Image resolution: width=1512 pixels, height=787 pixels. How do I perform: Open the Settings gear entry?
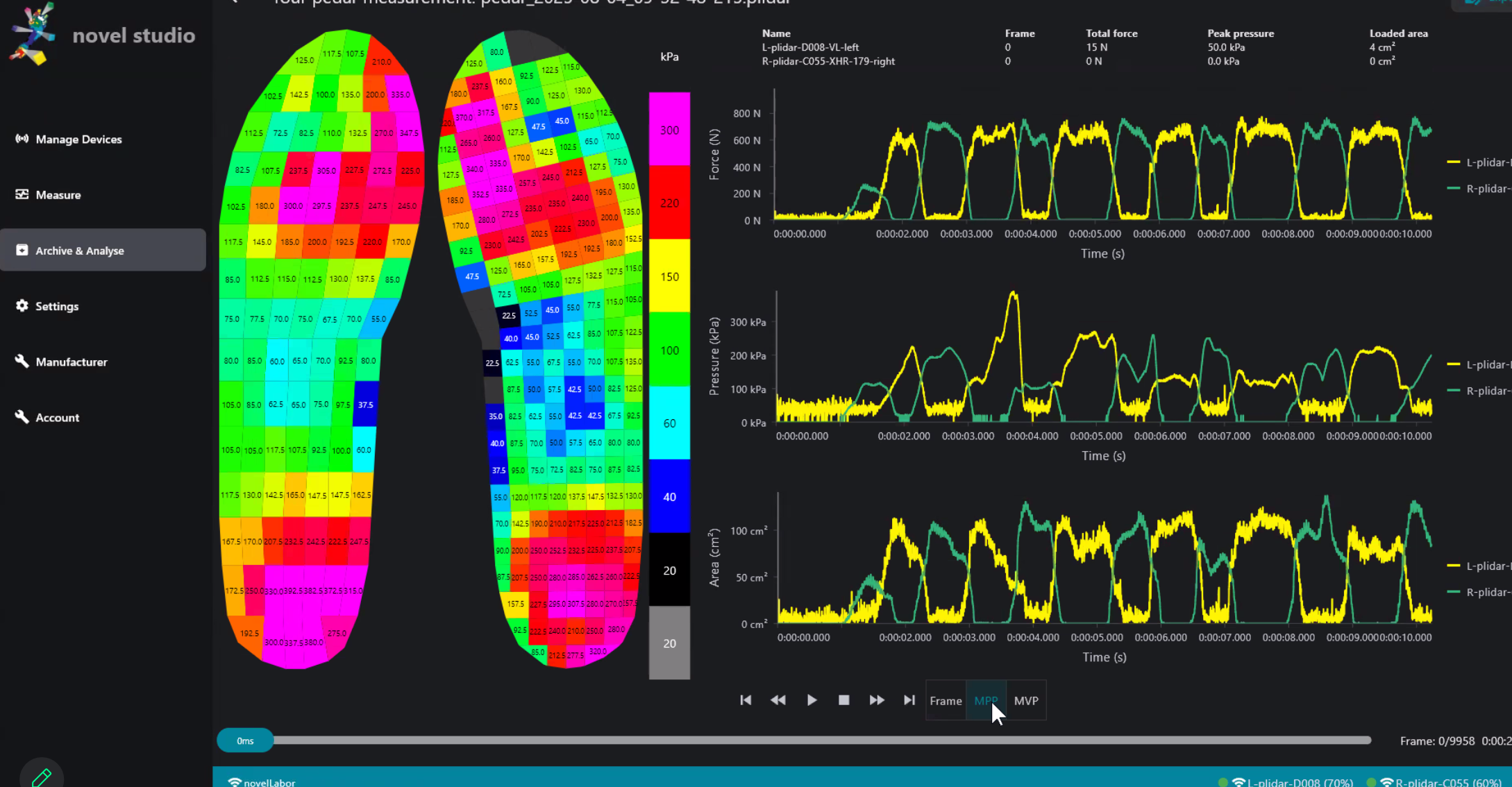57,306
